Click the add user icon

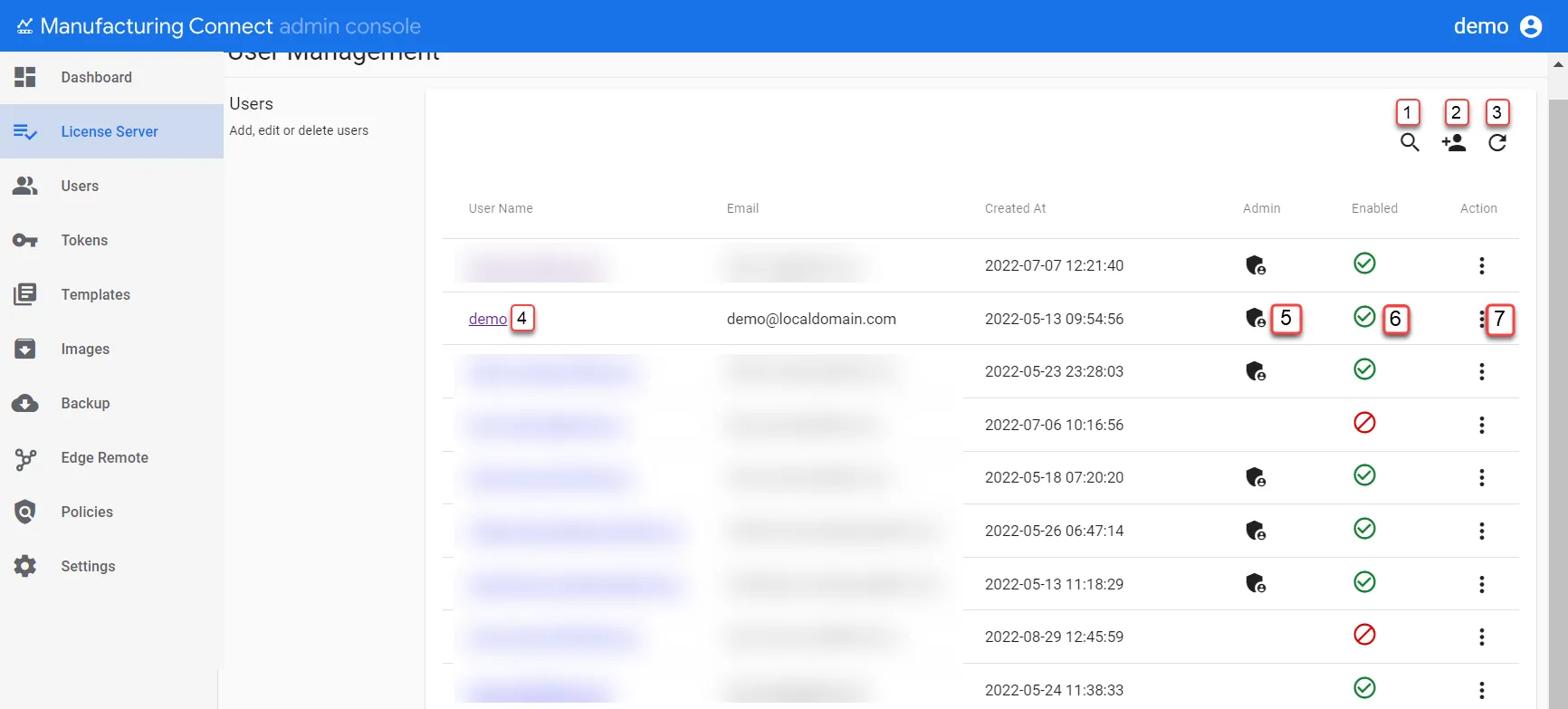(x=1454, y=143)
